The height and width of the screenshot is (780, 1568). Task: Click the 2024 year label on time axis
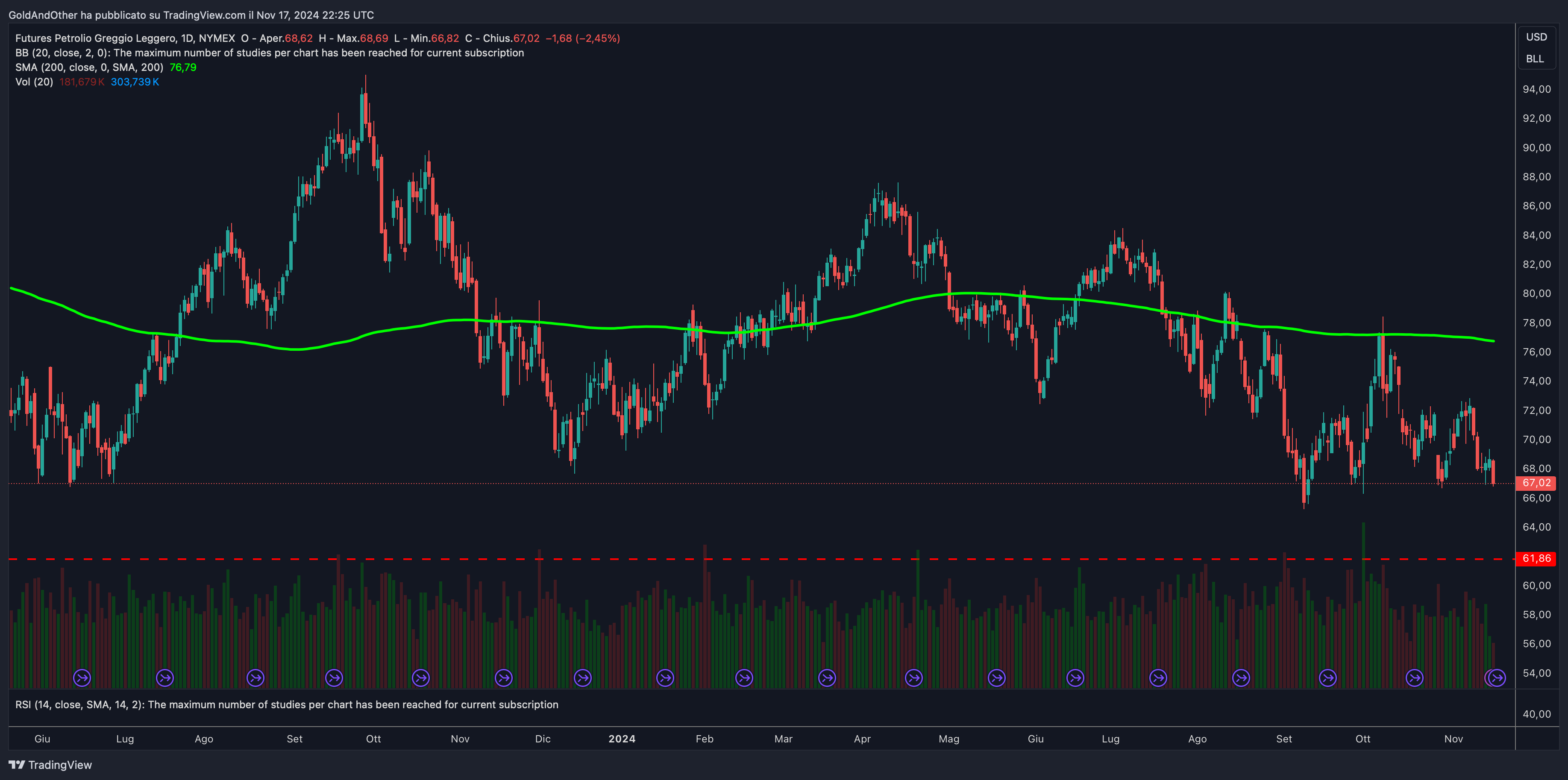622,739
